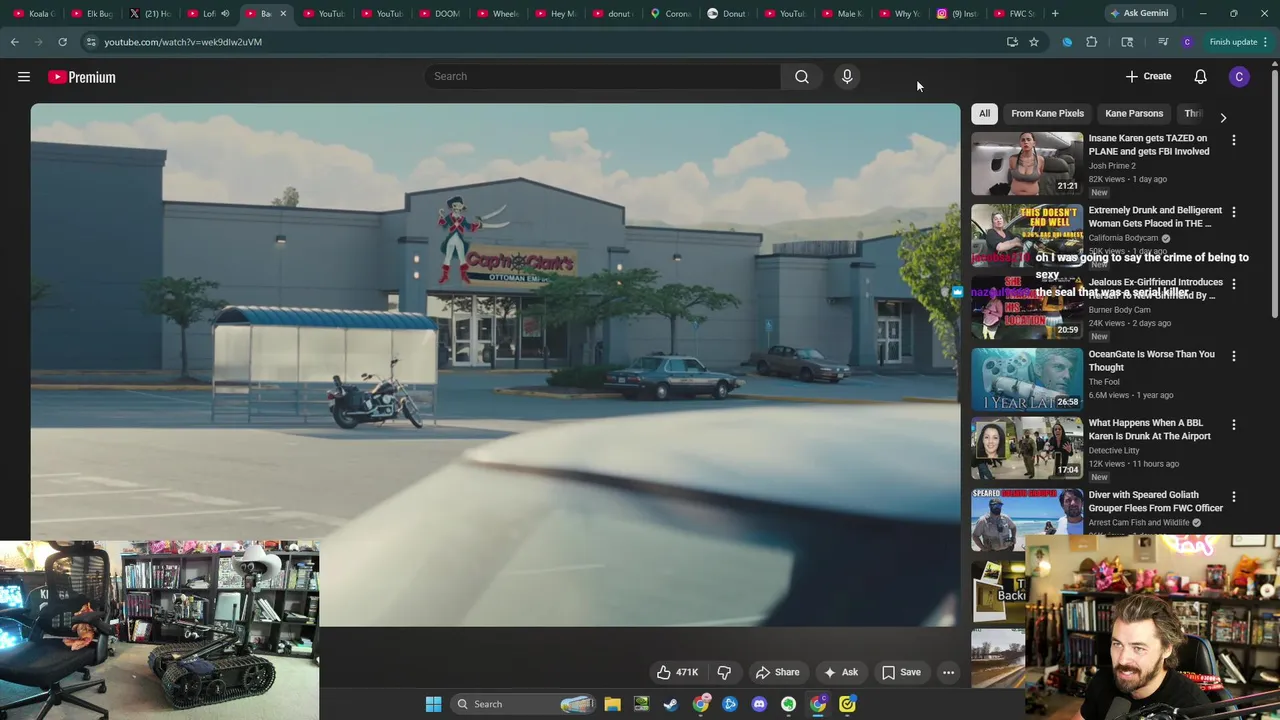Open options for Insane Karen video
This screenshot has height=720, width=1280.
click(x=1233, y=140)
